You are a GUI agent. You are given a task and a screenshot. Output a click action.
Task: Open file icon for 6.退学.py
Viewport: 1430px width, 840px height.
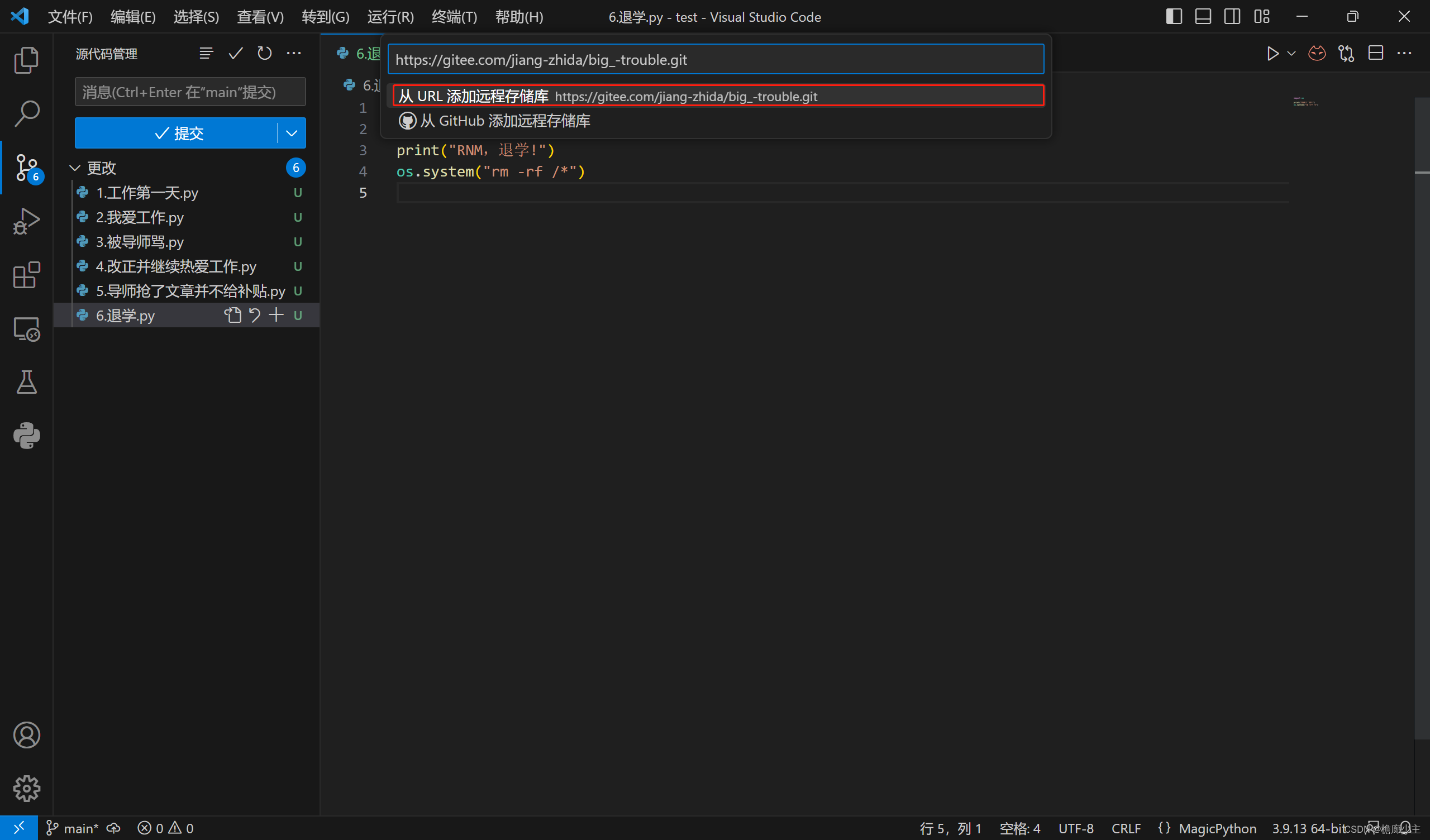[x=233, y=315]
